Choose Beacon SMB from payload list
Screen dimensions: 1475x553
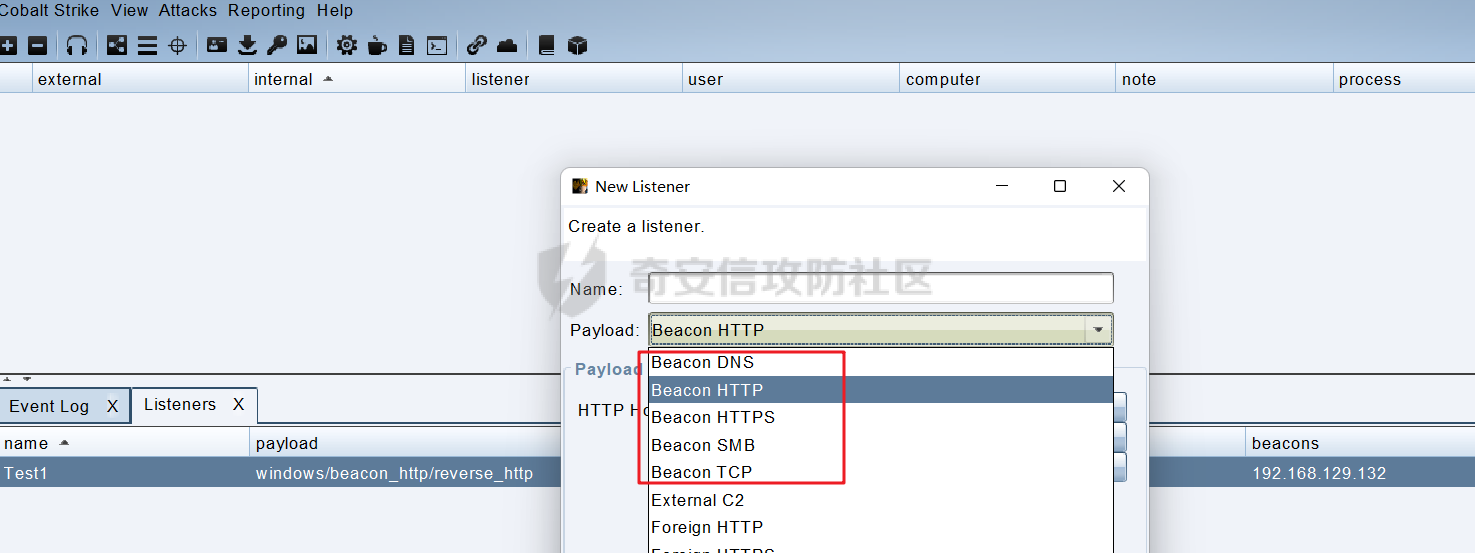(881, 445)
